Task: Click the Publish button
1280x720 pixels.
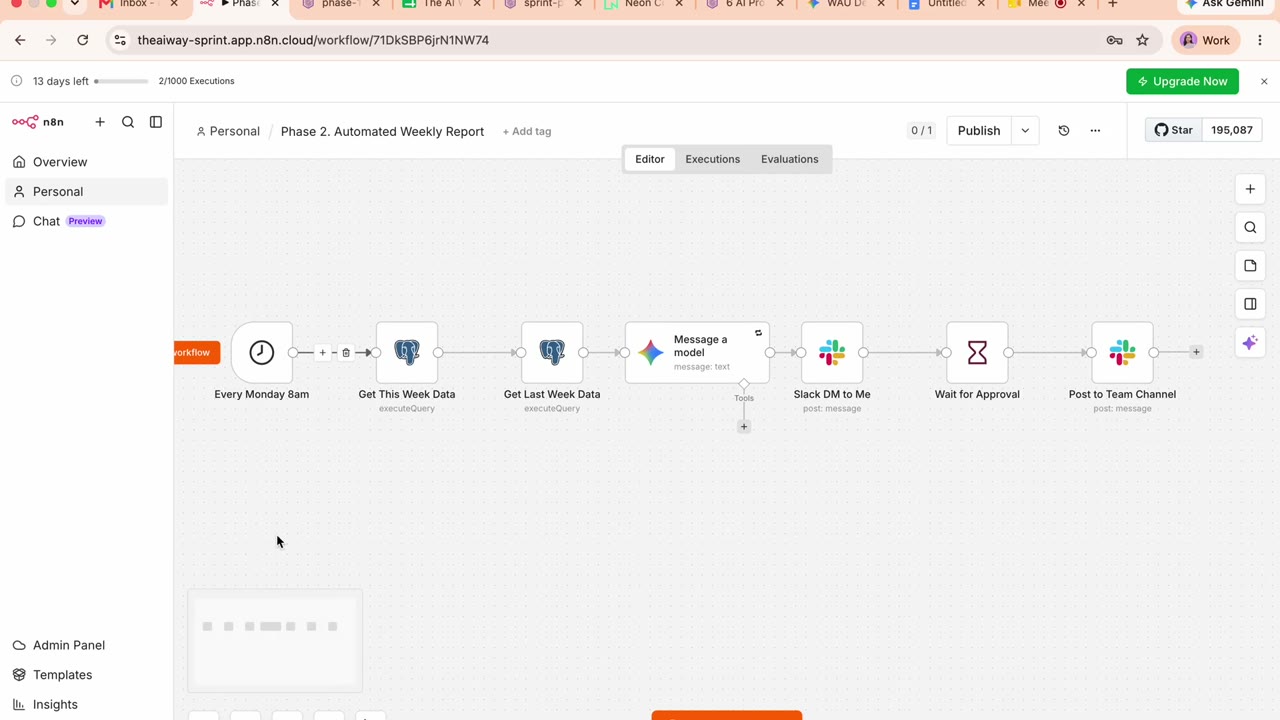Action: pos(979,131)
